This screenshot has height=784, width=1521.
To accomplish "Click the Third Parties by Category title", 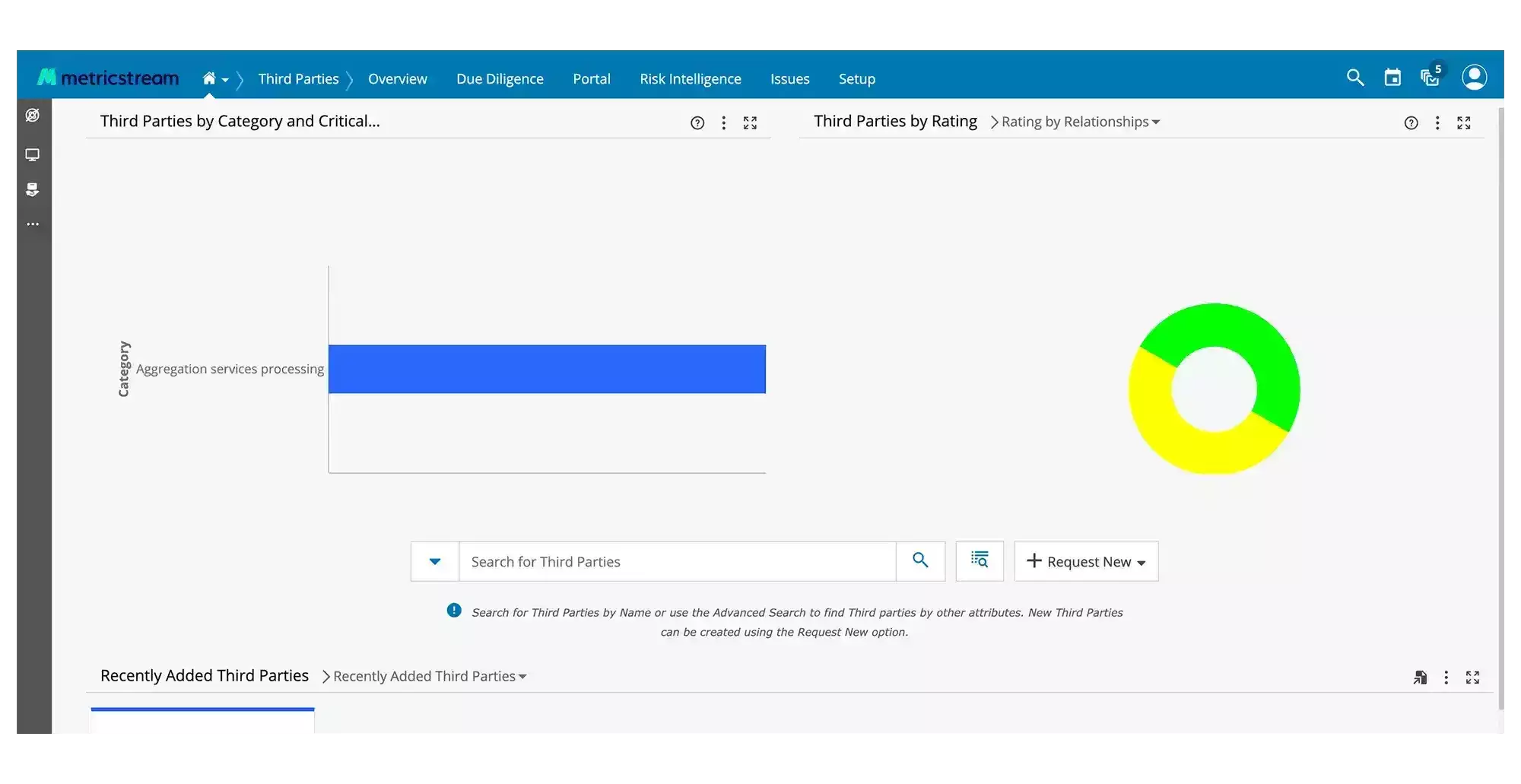I will click(240, 122).
